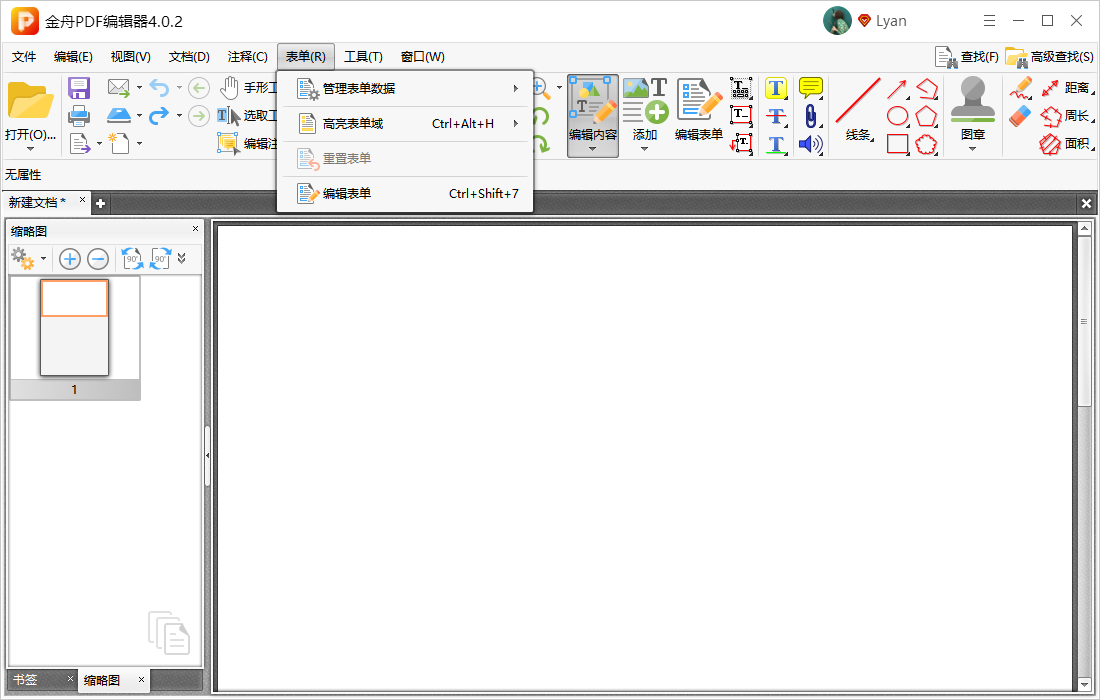Select the underline text T icon

[x=775, y=144]
